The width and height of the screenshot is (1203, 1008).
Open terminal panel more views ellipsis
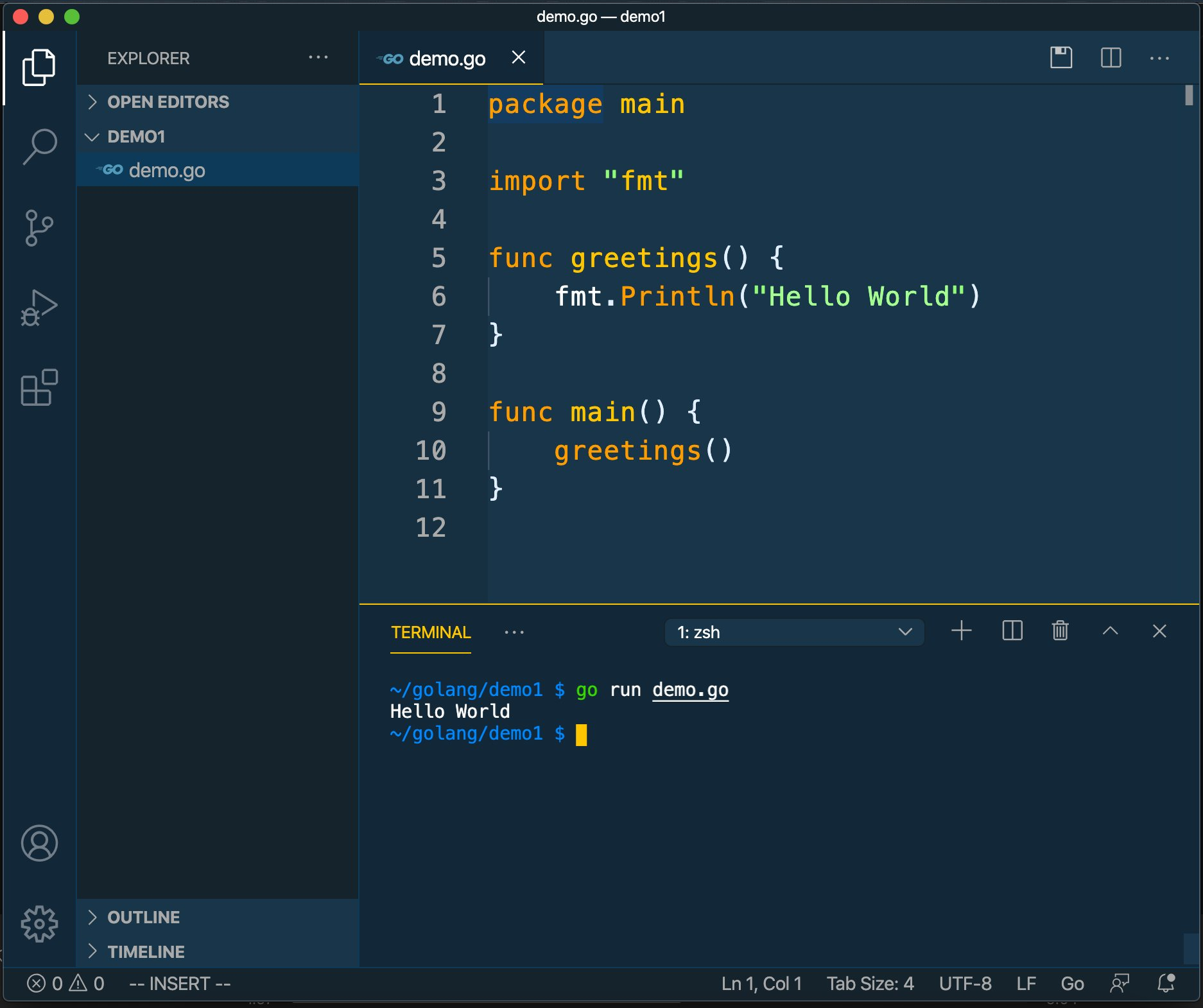[x=514, y=632]
